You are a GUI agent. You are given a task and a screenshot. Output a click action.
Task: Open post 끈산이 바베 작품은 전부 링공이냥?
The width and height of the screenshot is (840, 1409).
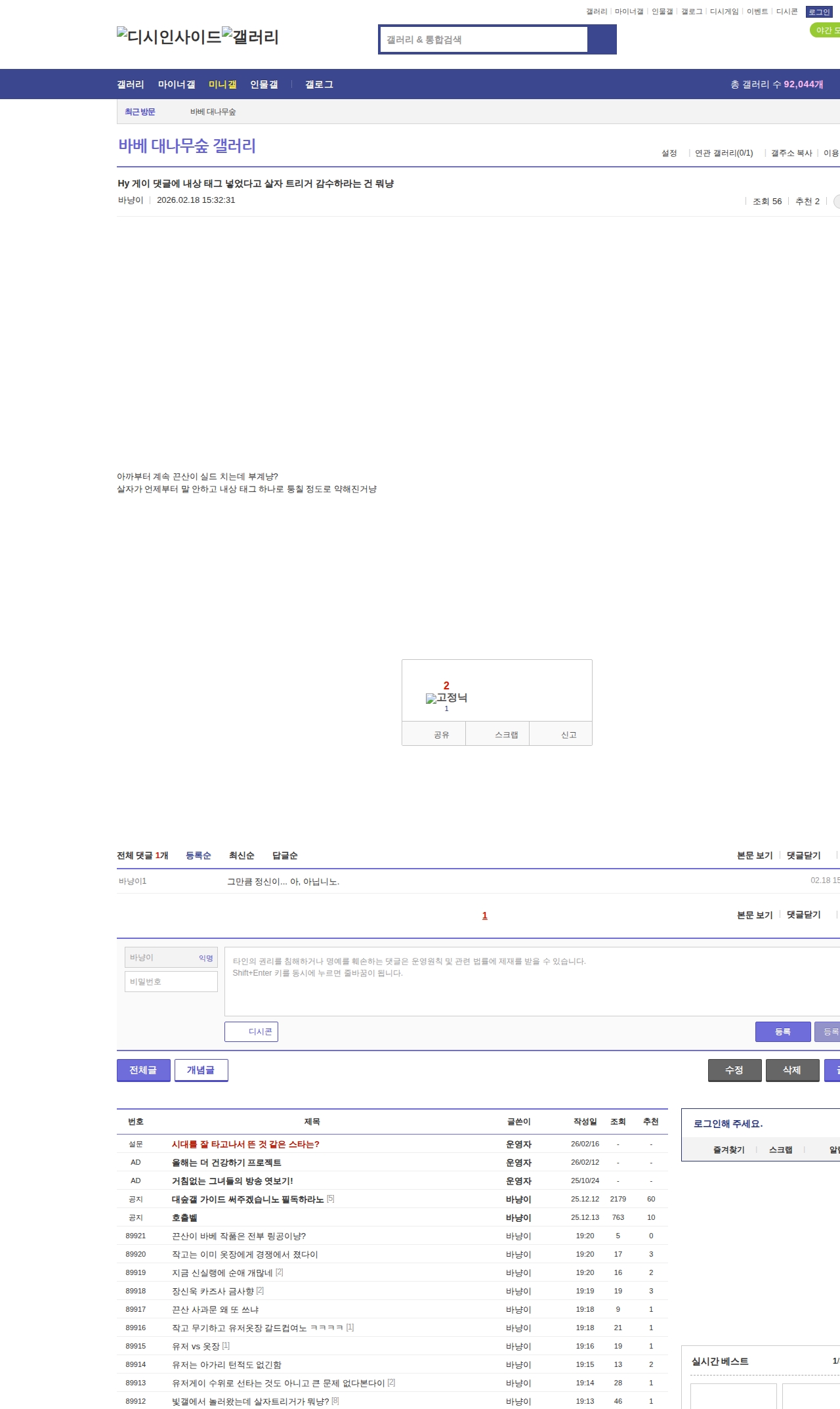[x=239, y=1236]
